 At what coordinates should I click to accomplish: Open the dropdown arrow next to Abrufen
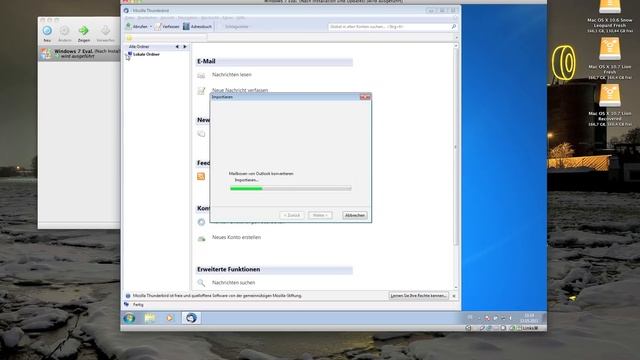pyautogui.click(x=151, y=27)
